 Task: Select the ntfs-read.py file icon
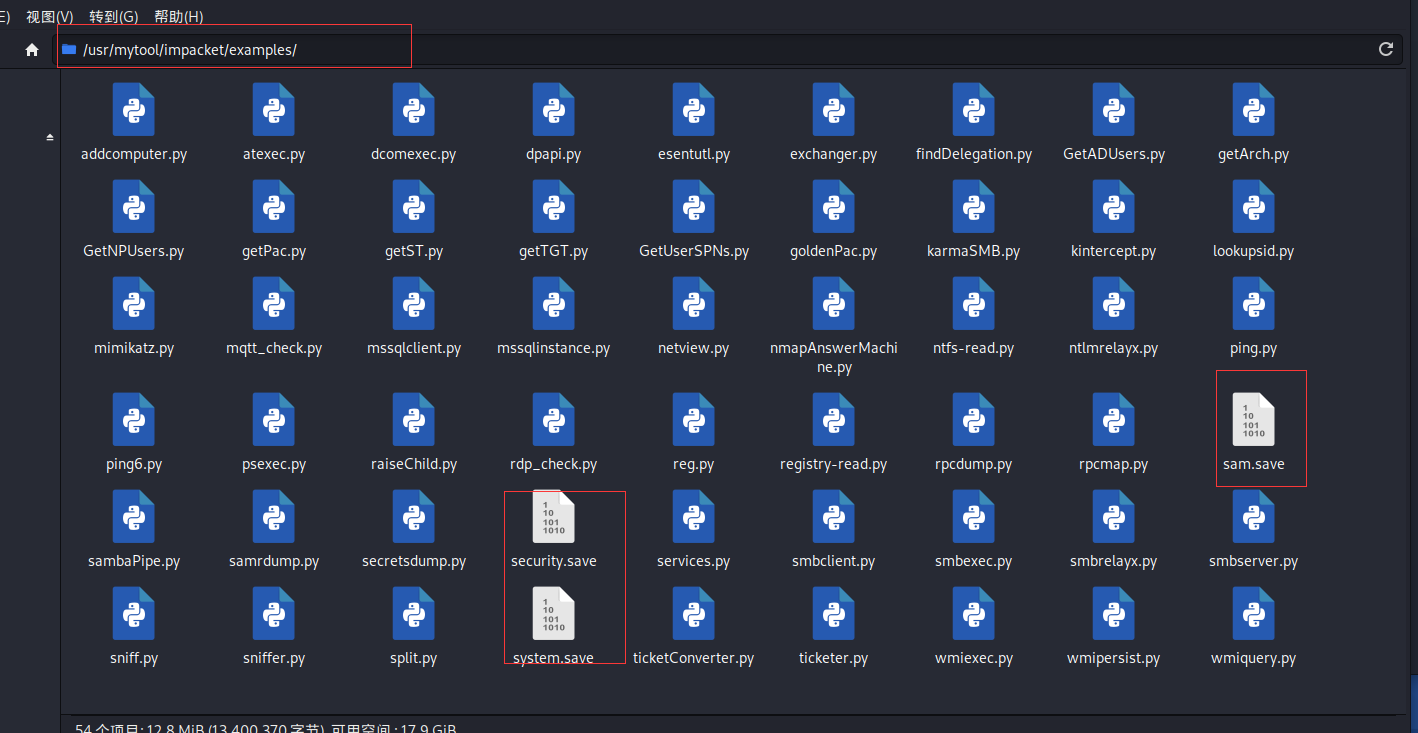(974, 304)
